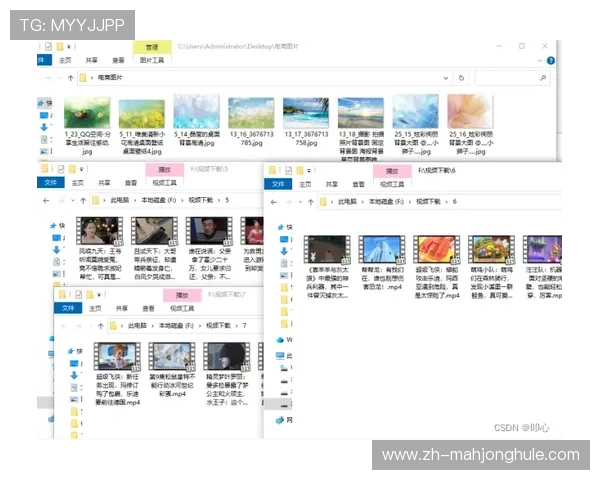
Task: Click new folder icon in folder 7 titlebar
Action: pos(90,294)
